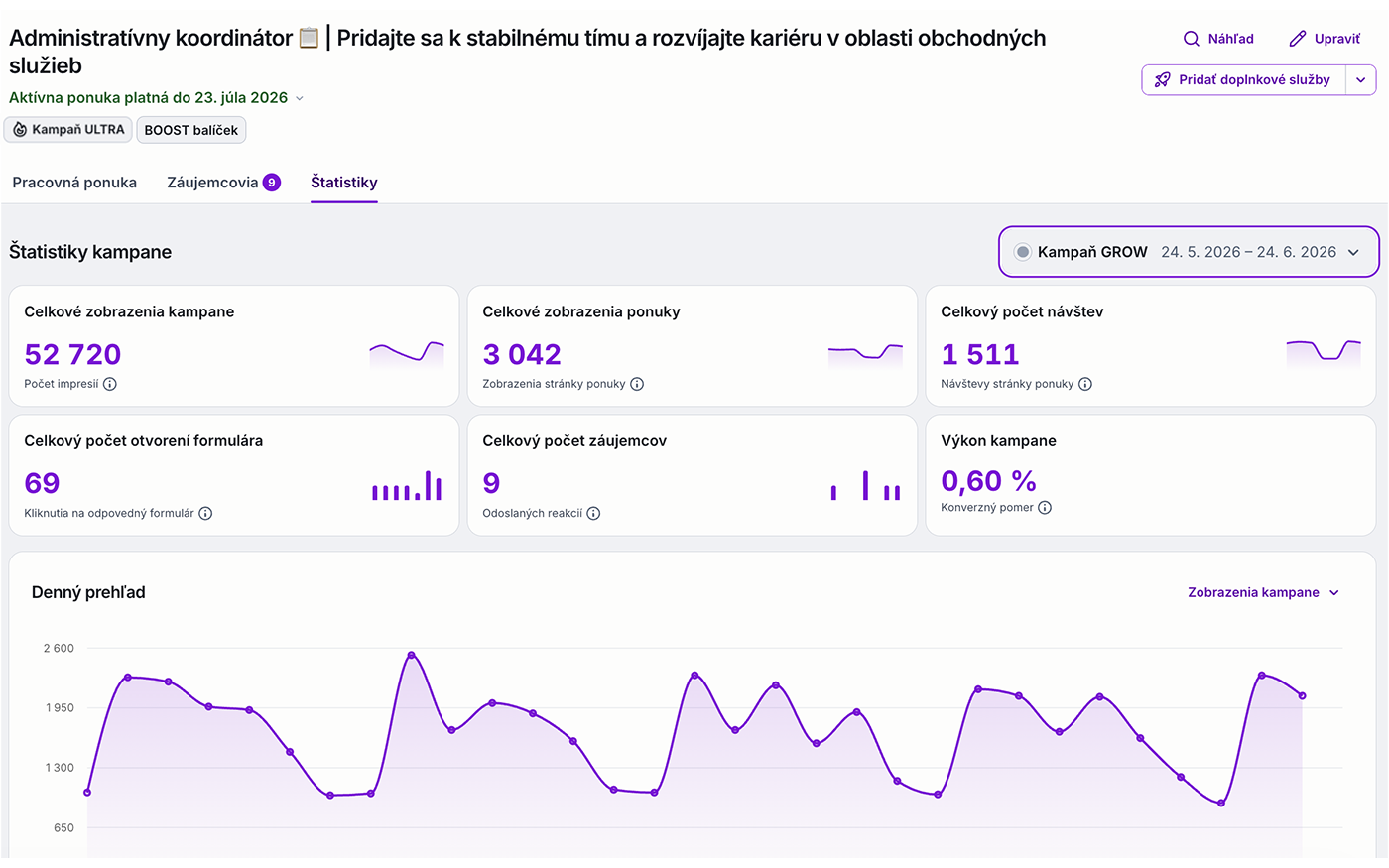The height and width of the screenshot is (868, 1389).
Task: Open info icon next to Konverzný pomer
Action: coord(1045,507)
